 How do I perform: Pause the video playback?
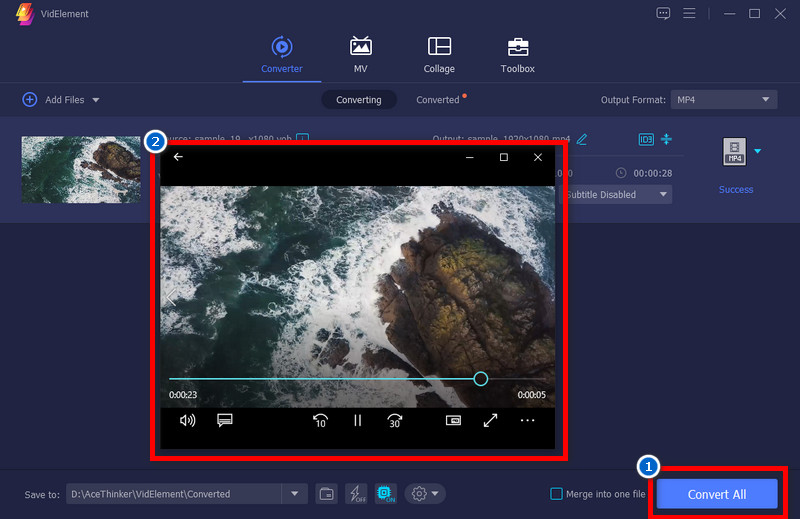point(357,421)
